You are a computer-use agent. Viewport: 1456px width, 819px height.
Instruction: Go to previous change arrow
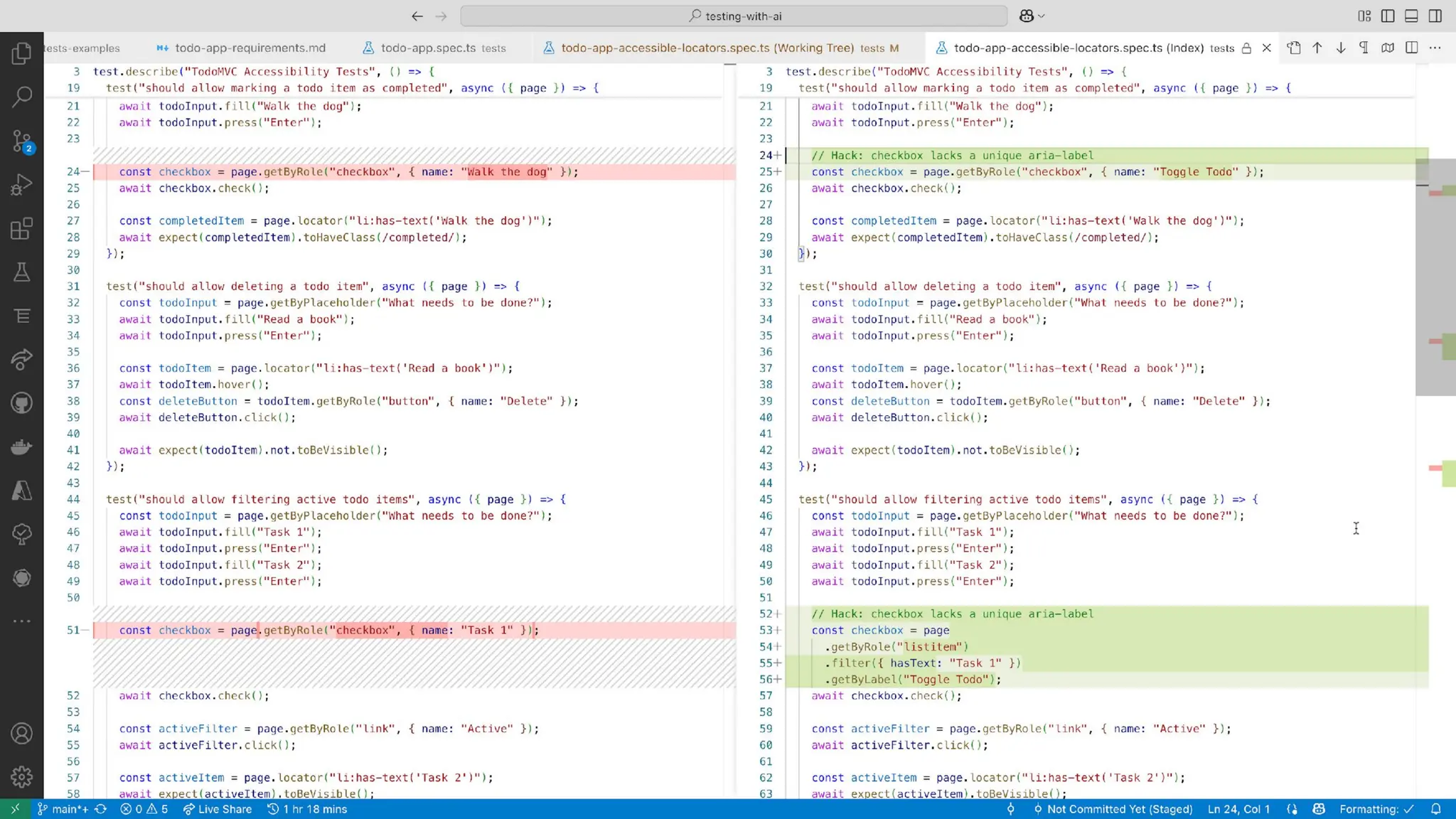(1317, 48)
